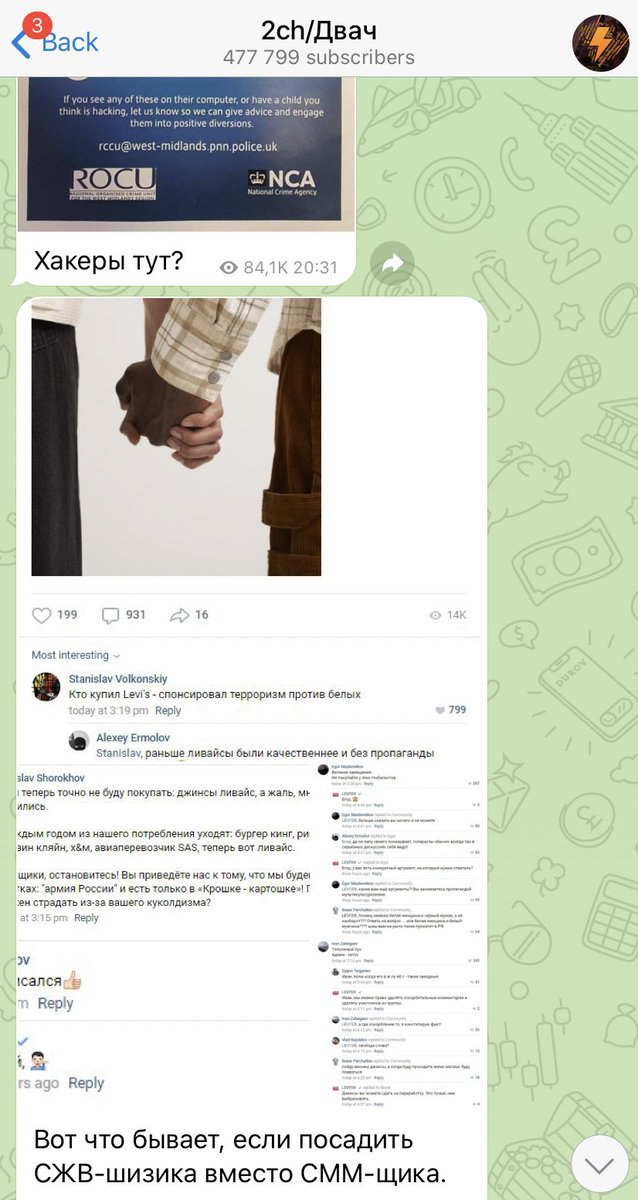638x1200 pixels.
Task: Tap Alexey Ermolov's avatar icon
Action: (79, 741)
